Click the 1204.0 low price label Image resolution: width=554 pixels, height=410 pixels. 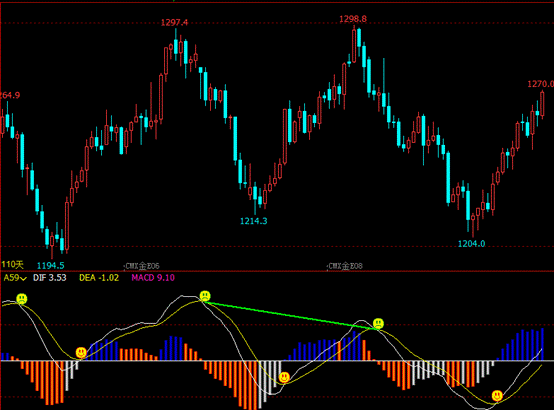coord(471,244)
